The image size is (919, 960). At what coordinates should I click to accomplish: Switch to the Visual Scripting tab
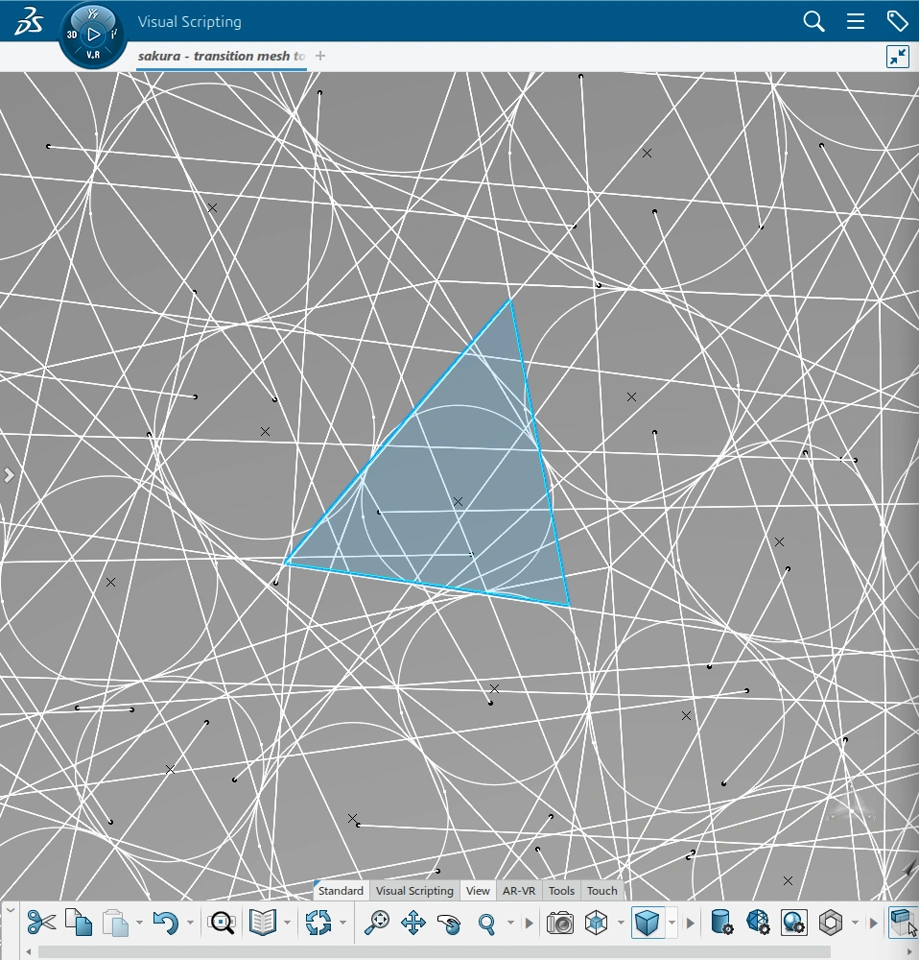pyautogui.click(x=414, y=891)
